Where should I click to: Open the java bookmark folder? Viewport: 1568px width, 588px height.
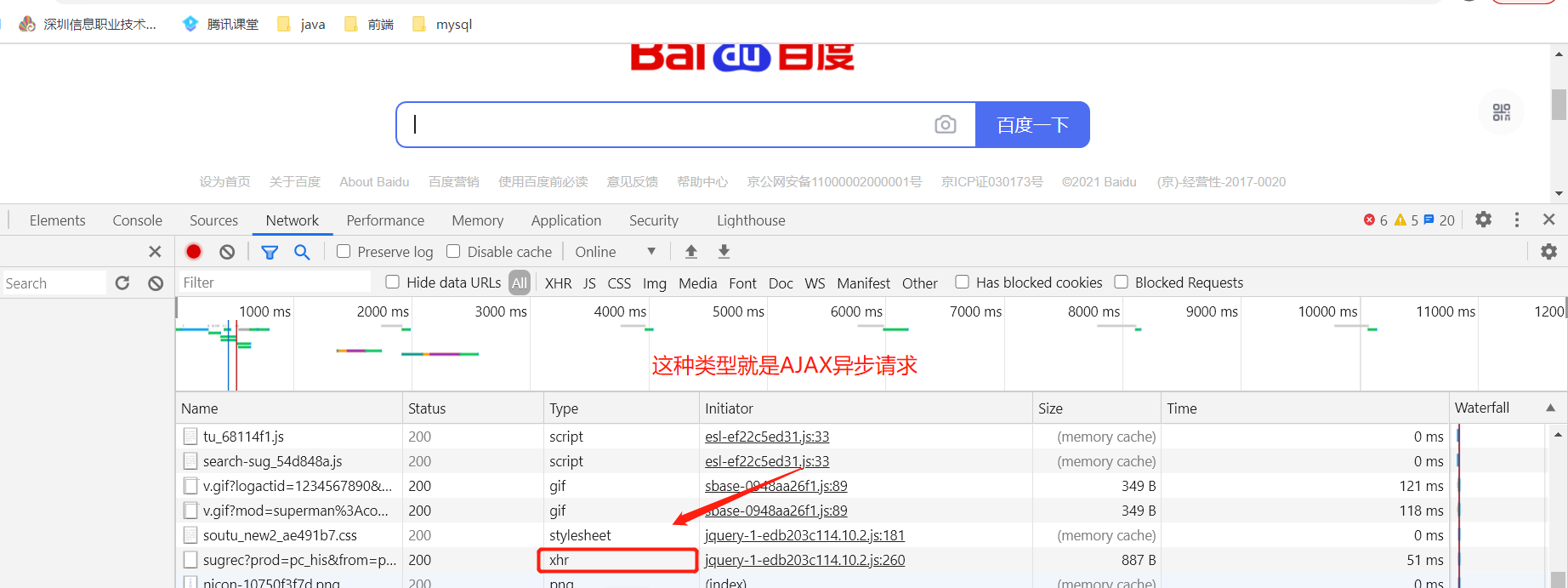tap(301, 24)
